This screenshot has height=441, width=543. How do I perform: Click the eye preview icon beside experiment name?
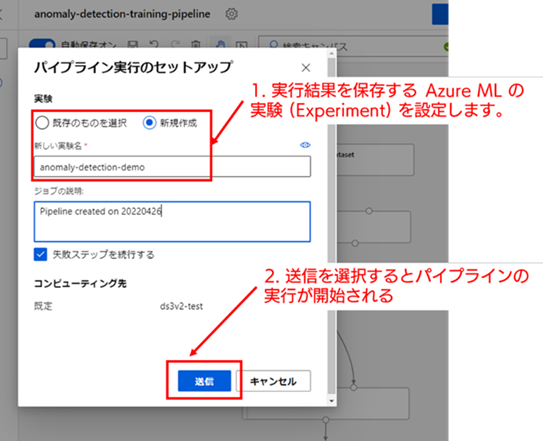305,145
